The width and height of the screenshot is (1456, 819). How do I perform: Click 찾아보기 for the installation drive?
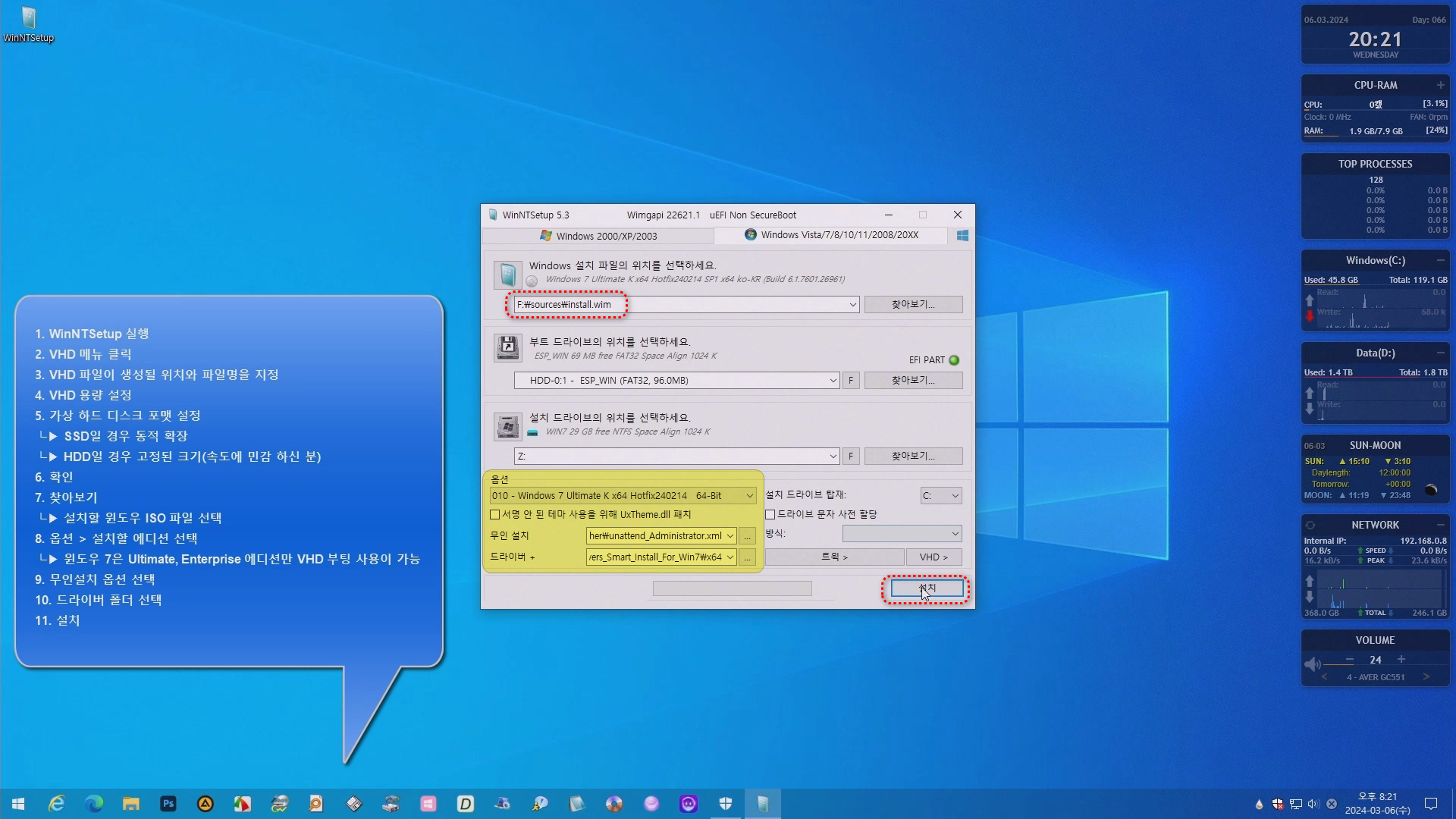(913, 457)
